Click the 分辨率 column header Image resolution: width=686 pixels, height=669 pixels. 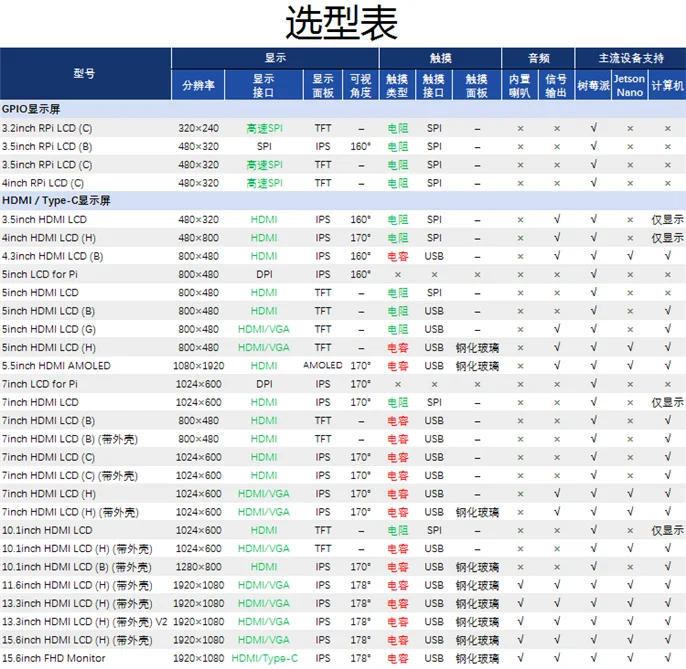tap(198, 84)
